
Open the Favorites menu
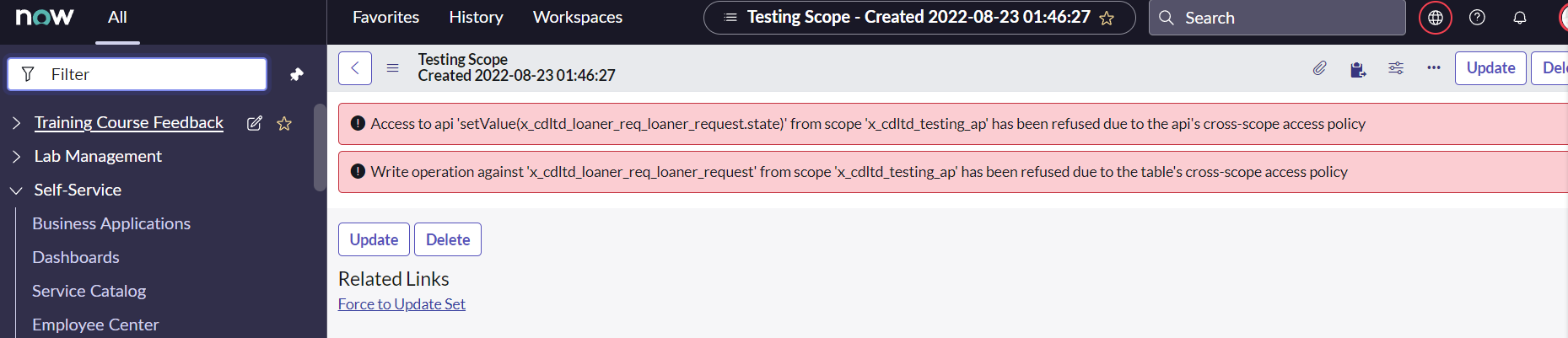tap(385, 17)
